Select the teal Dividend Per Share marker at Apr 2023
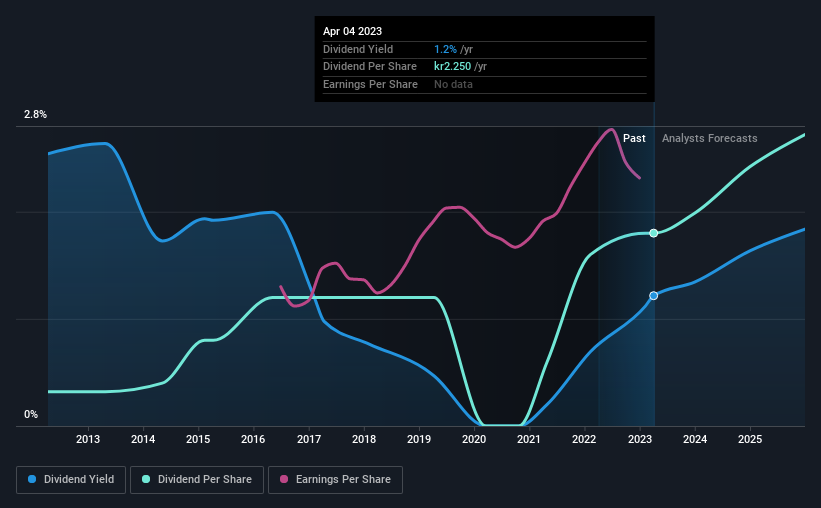Screen dimensions: 821x508 tap(653, 233)
